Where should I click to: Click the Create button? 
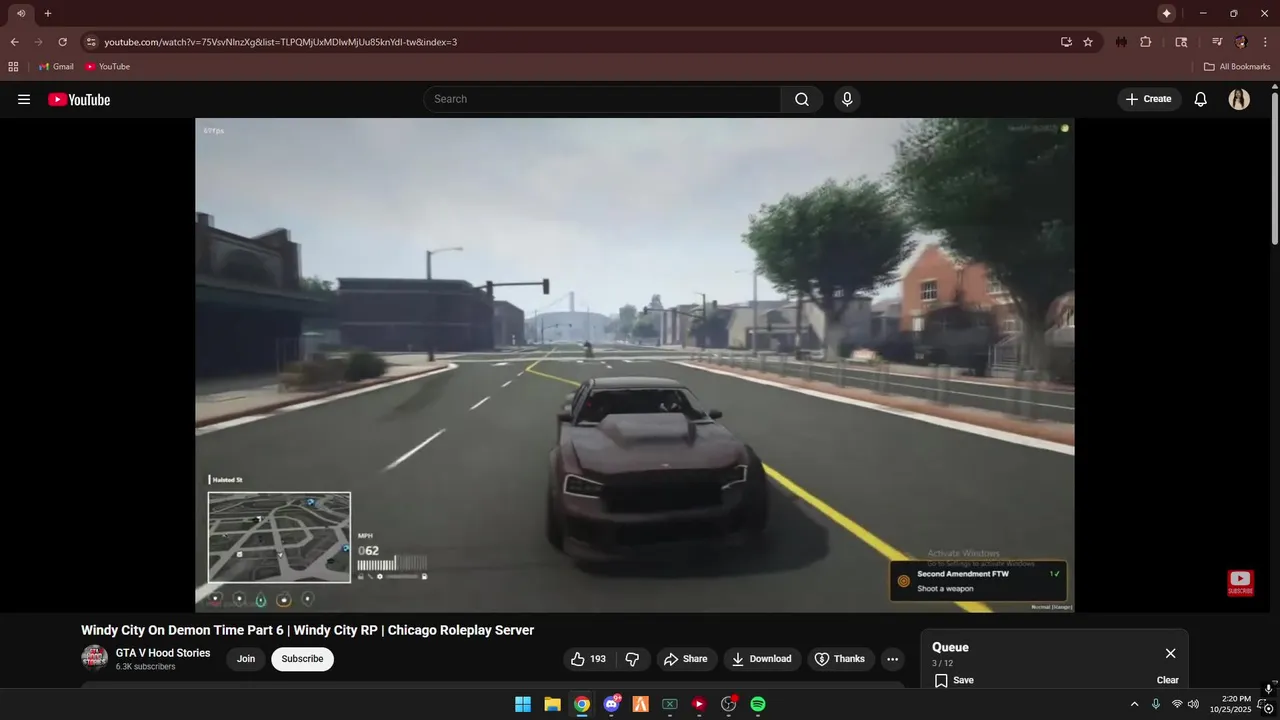(1149, 99)
